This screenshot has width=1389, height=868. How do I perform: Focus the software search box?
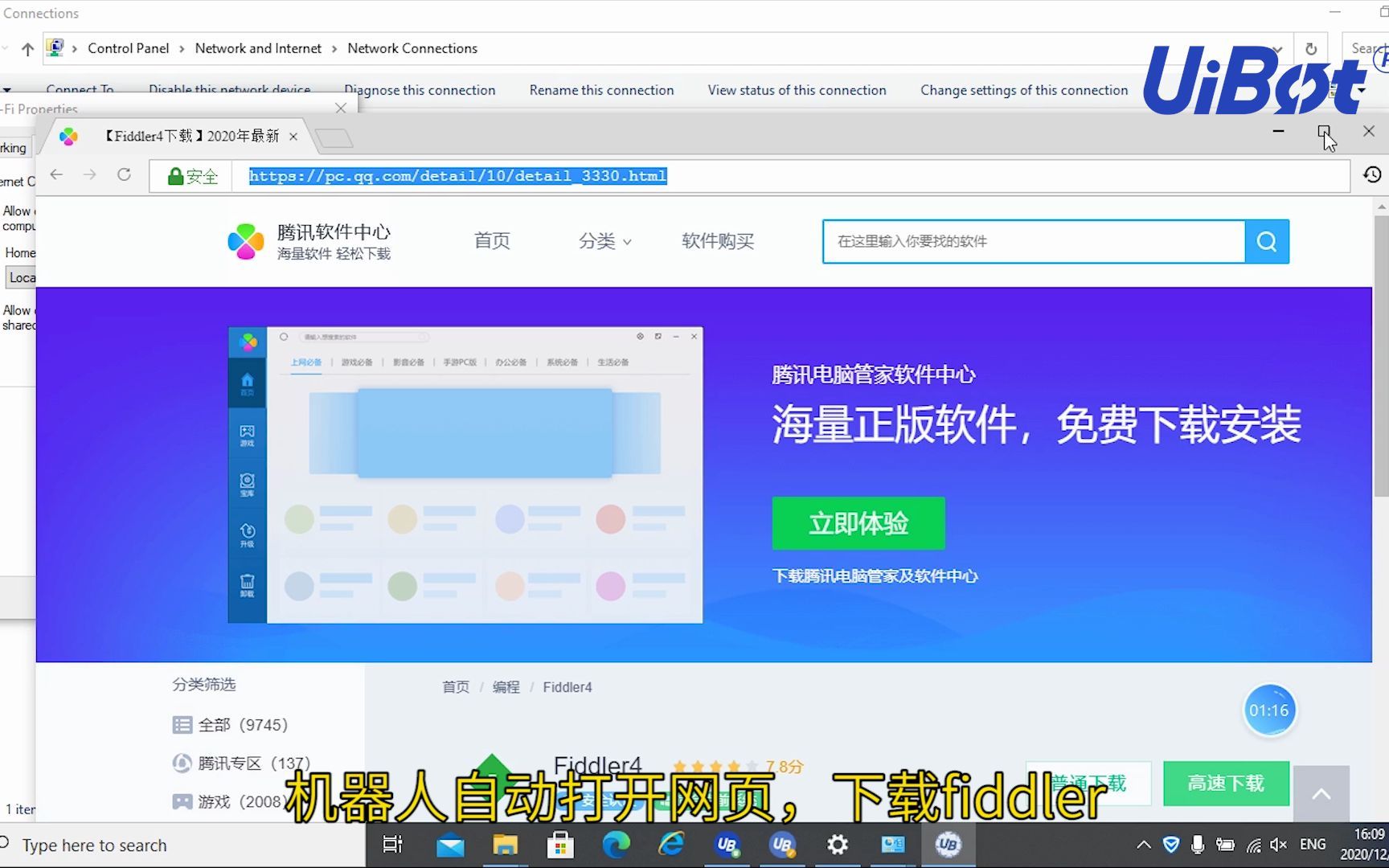pos(1034,241)
